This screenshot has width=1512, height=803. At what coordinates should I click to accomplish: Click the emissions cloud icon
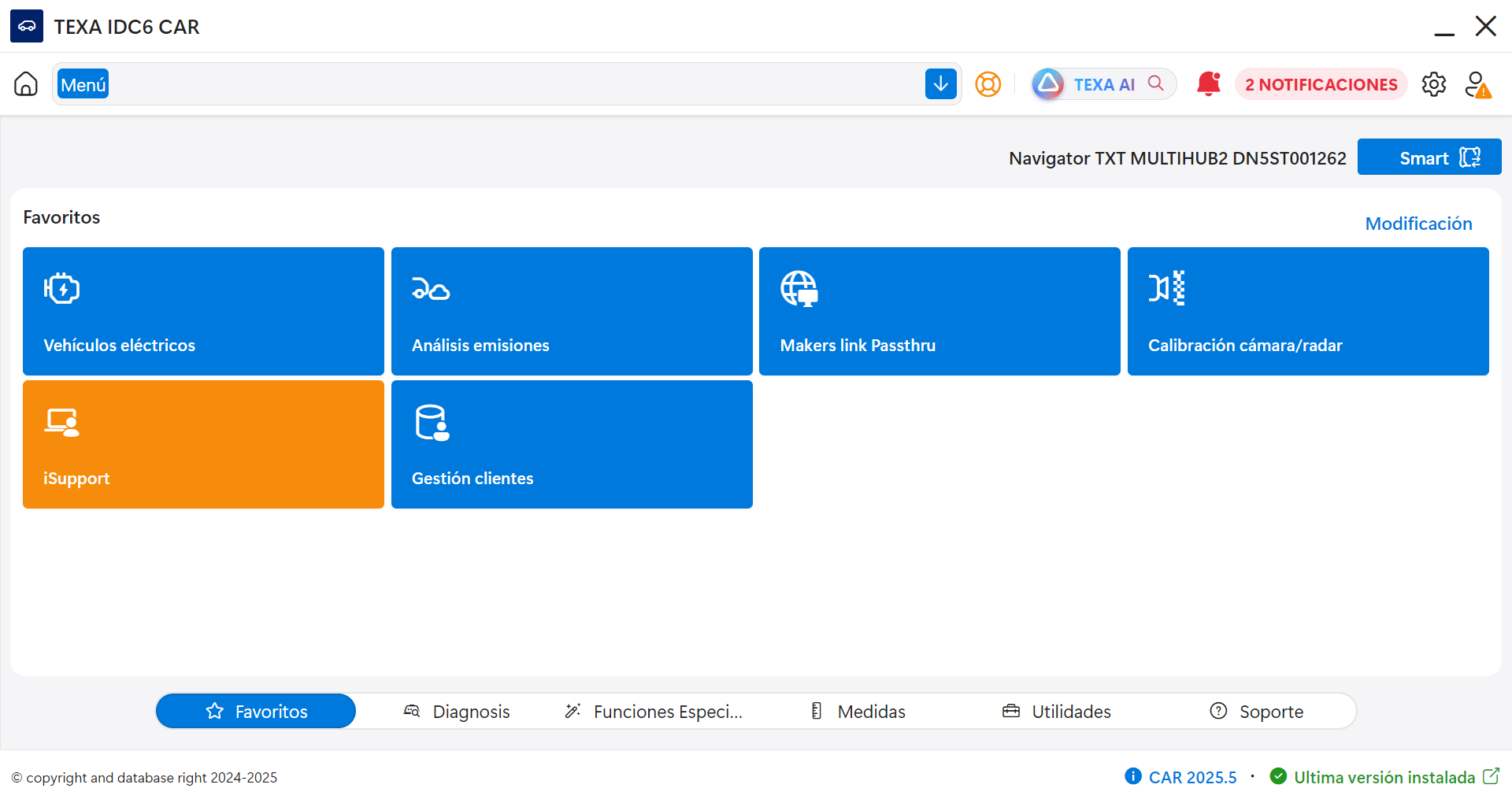pos(431,289)
